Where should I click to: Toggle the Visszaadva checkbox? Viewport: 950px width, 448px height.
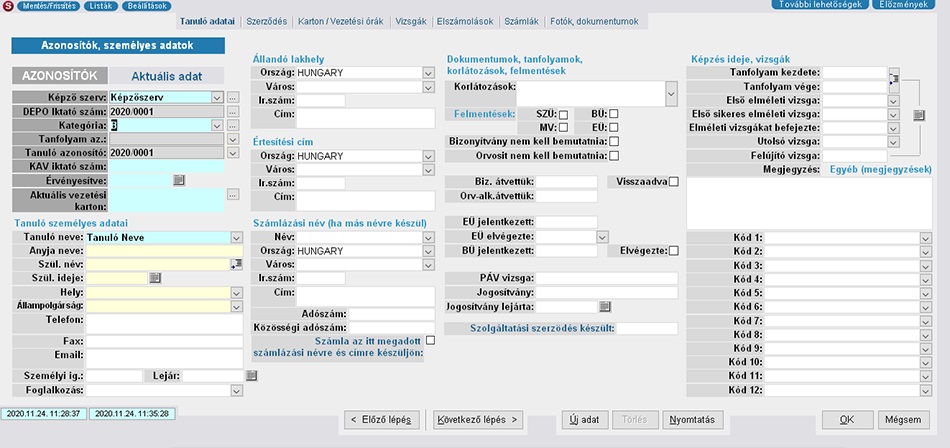pyautogui.click(x=674, y=181)
